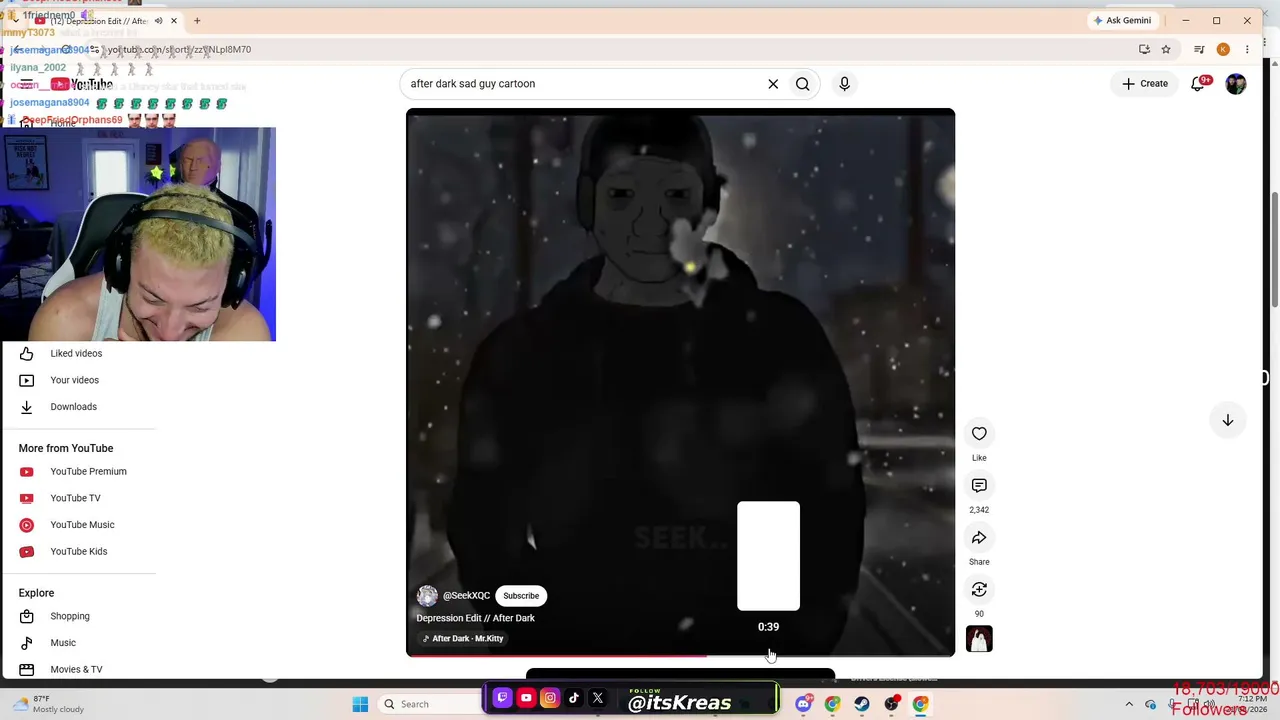Viewport: 1280px width, 720px height.
Task: Close the Depression Edit browser tab
Action: coord(174,21)
